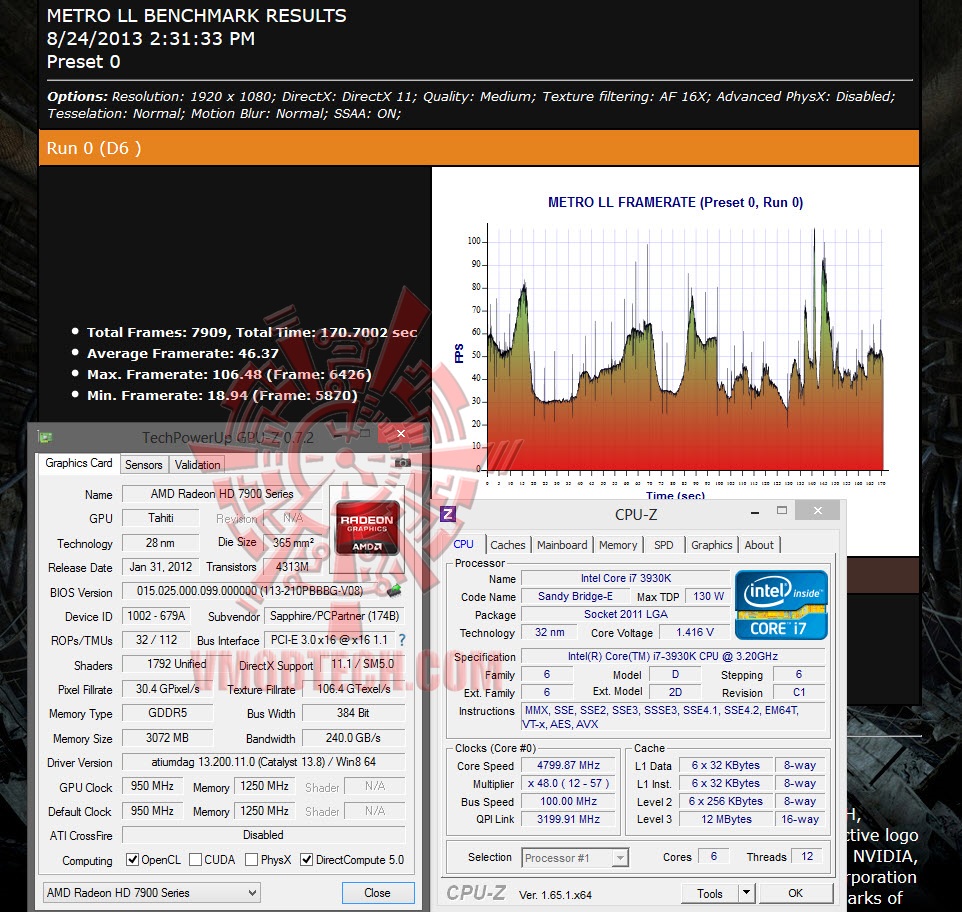
Task: Open the SPD tab in CPU-Z
Action: click(x=663, y=545)
